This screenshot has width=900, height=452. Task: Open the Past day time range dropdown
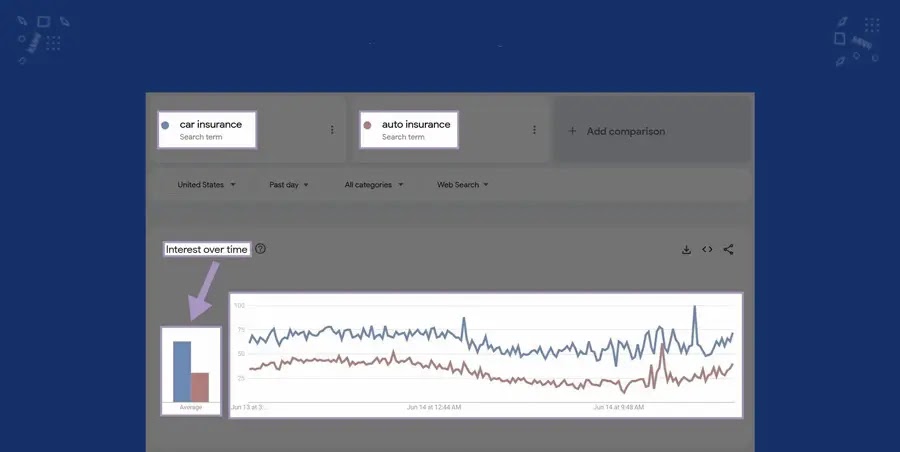click(x=289, y=185)
